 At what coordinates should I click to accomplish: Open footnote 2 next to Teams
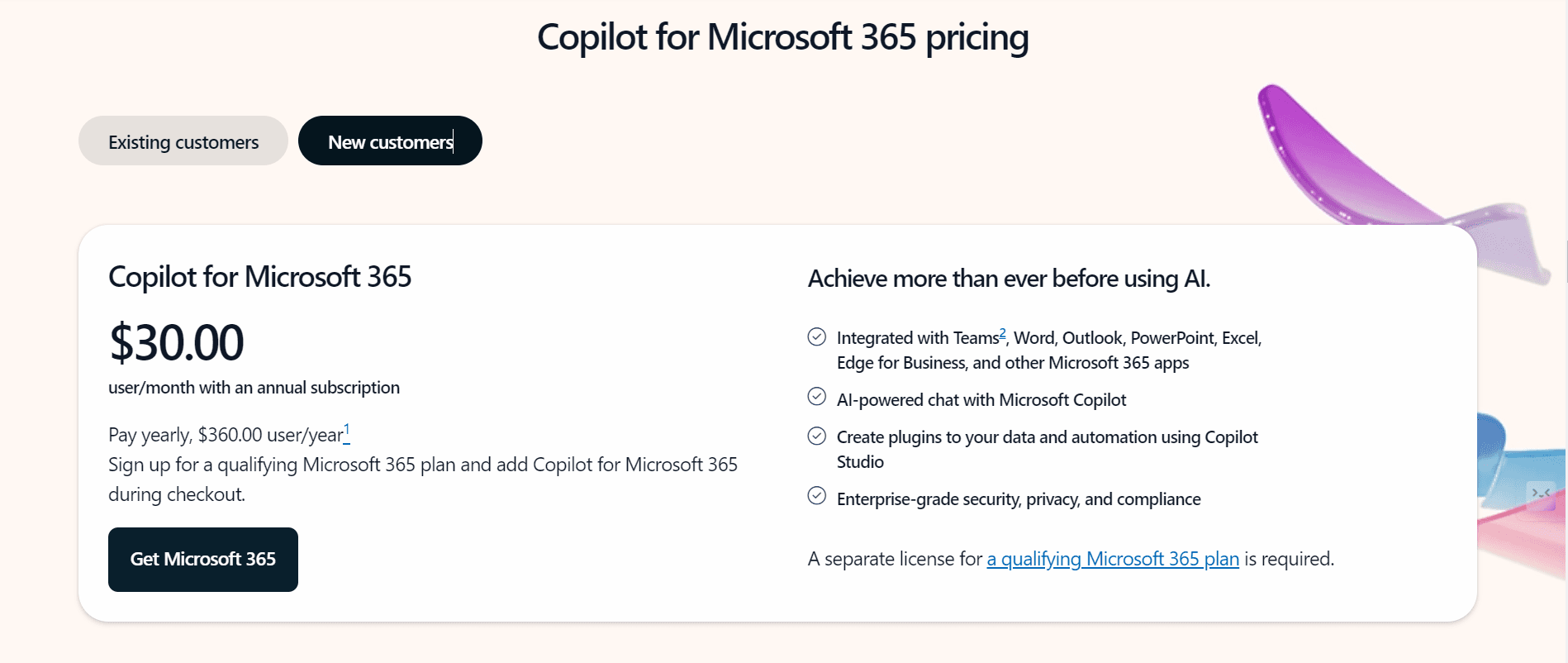(x=1002, y=333)
